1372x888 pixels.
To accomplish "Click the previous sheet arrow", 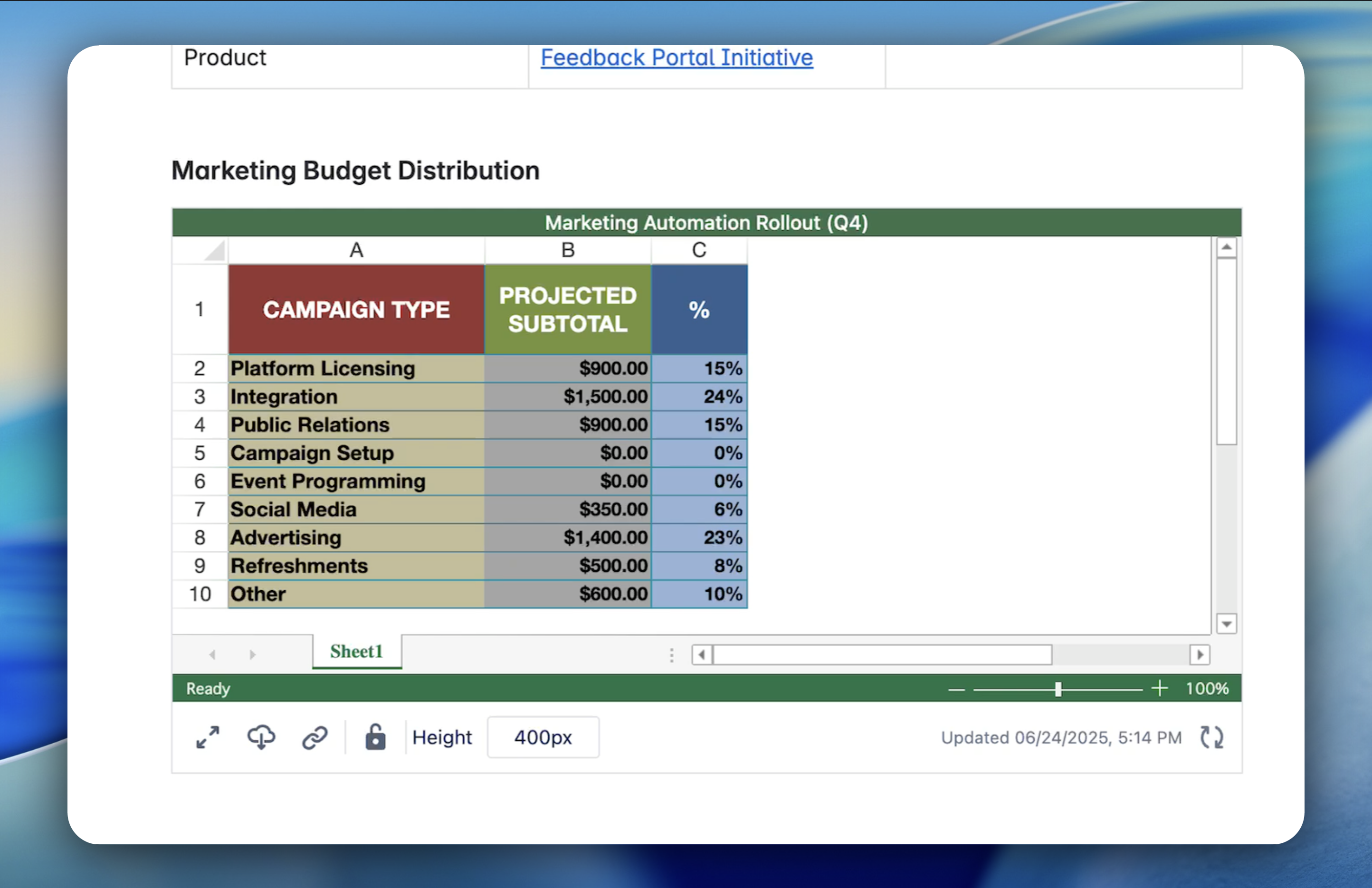I will (213, 655).
